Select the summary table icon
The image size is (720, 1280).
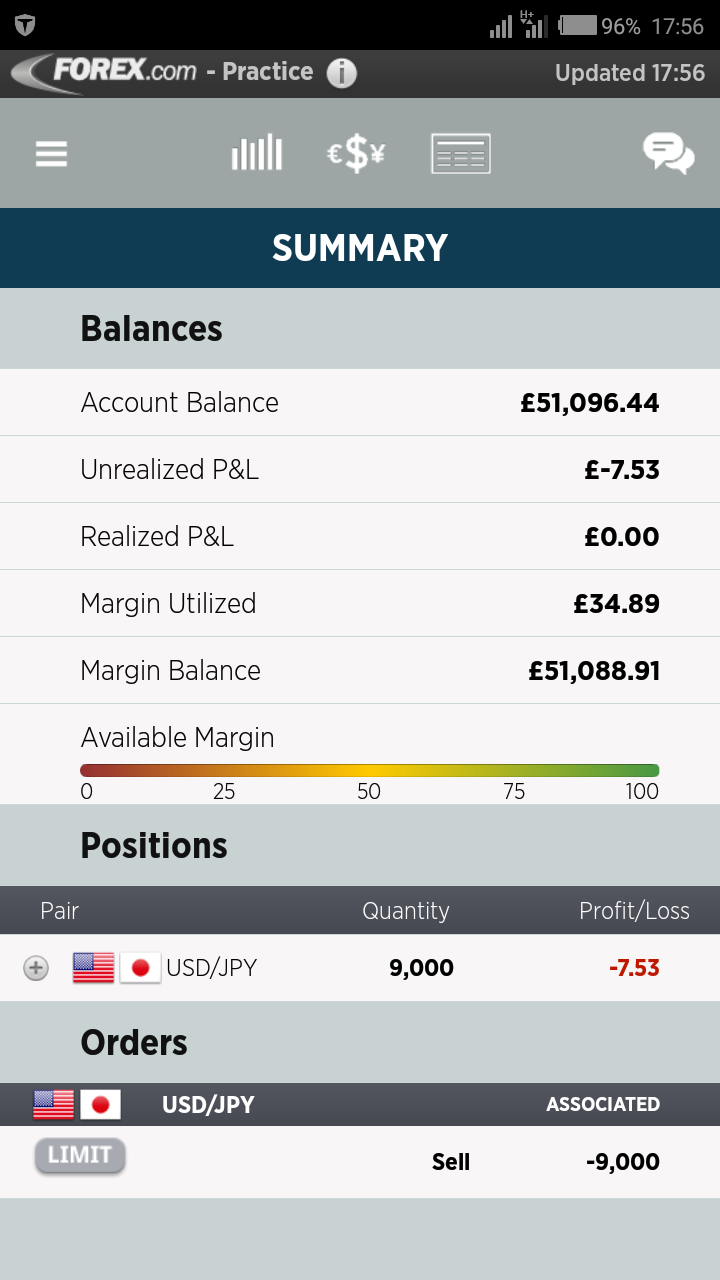click(461, 154)
